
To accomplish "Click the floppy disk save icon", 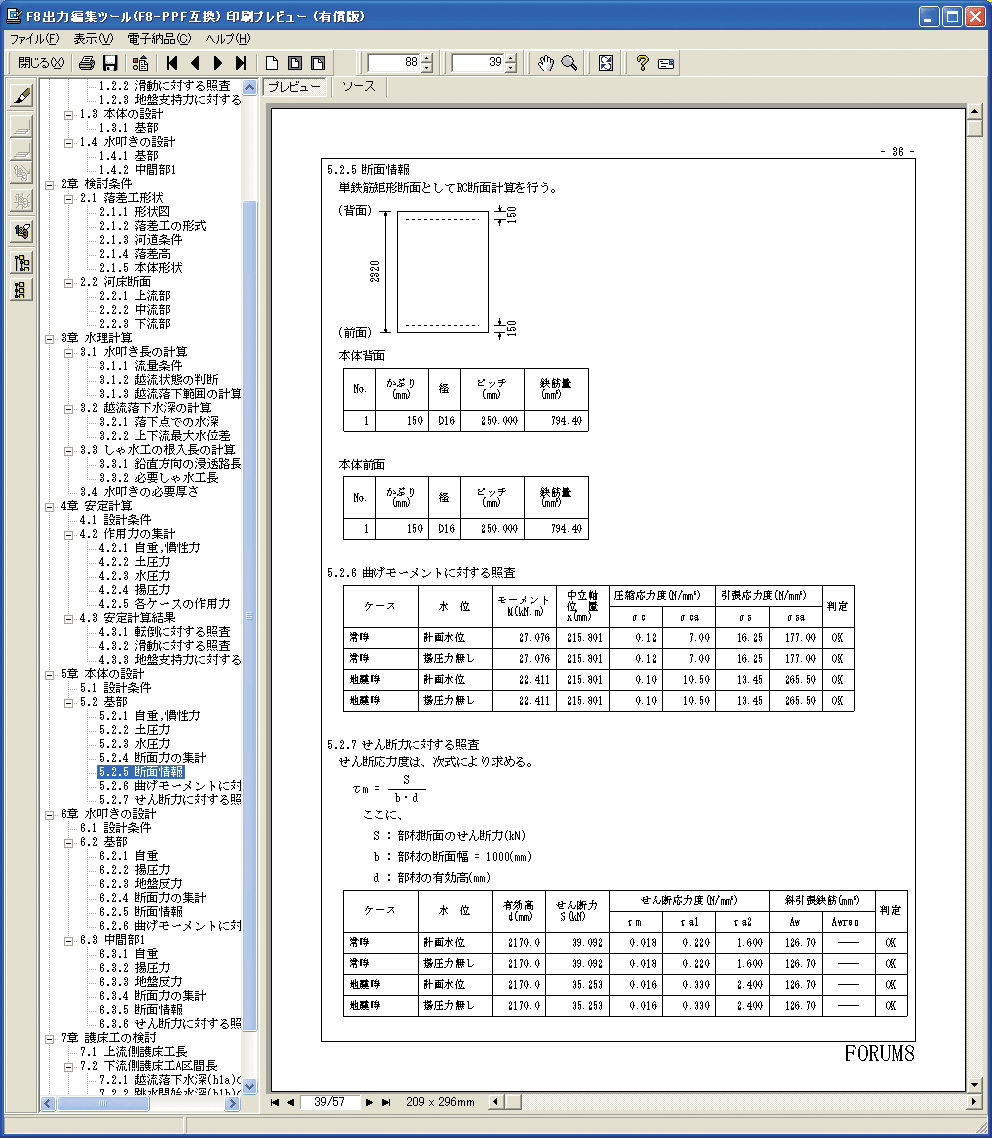I will point(110,63).
